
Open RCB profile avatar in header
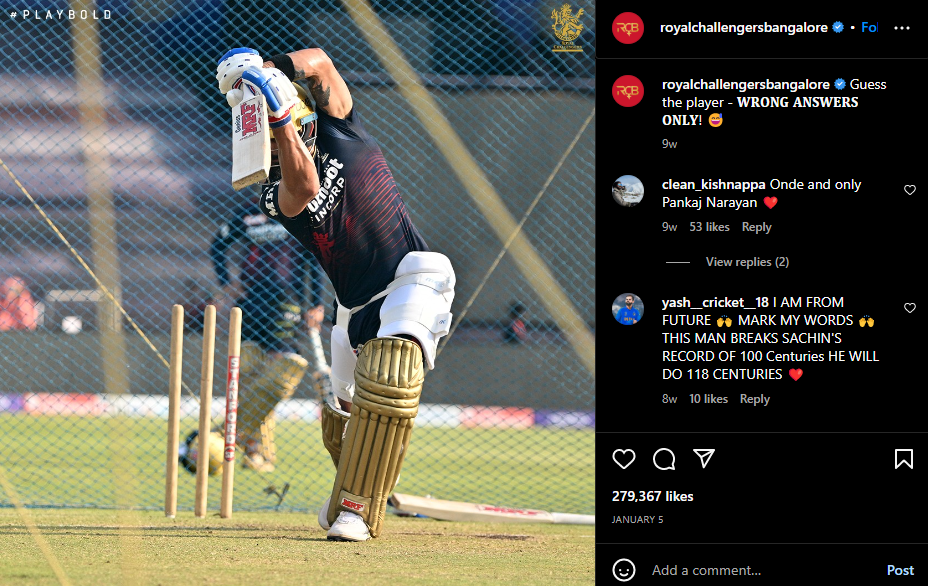(628, 28)
